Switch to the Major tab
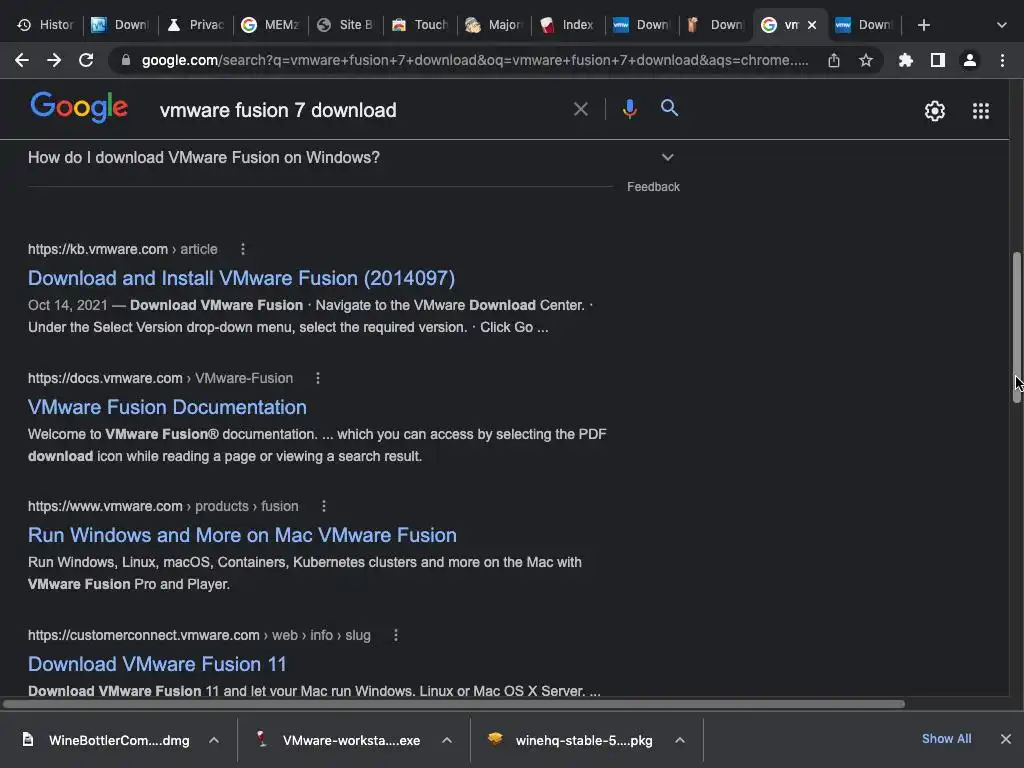The image size is (1024, 768). pyautogui.click(x=494, y=25)
